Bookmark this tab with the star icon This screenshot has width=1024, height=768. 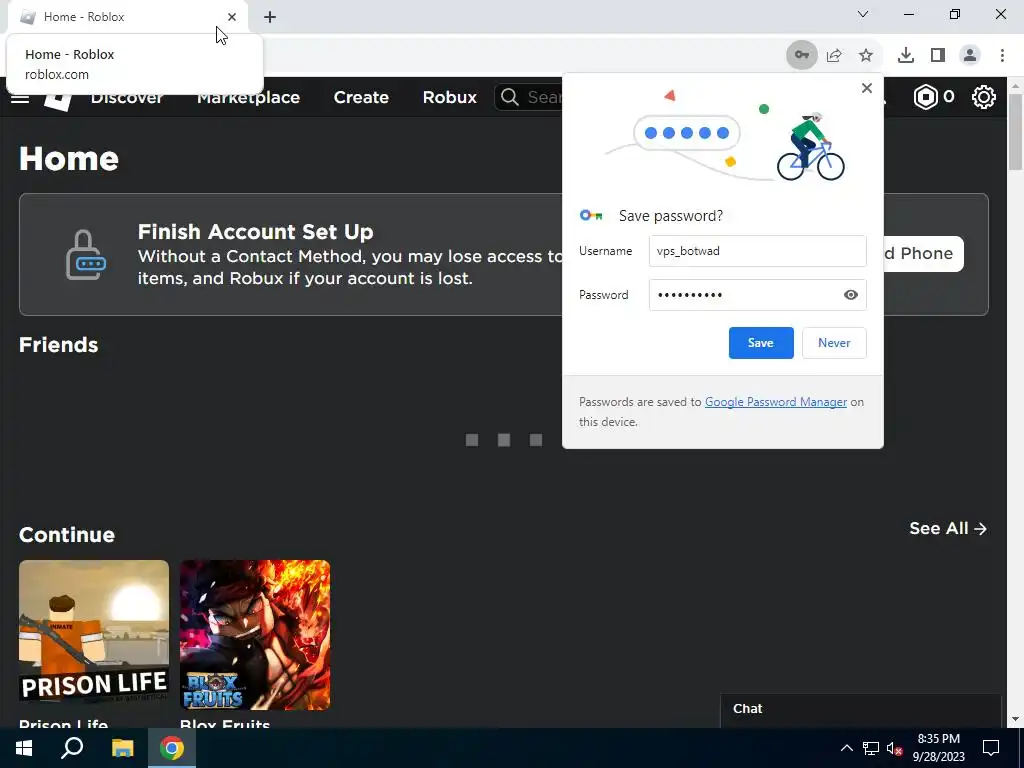[x=866, y=56]
